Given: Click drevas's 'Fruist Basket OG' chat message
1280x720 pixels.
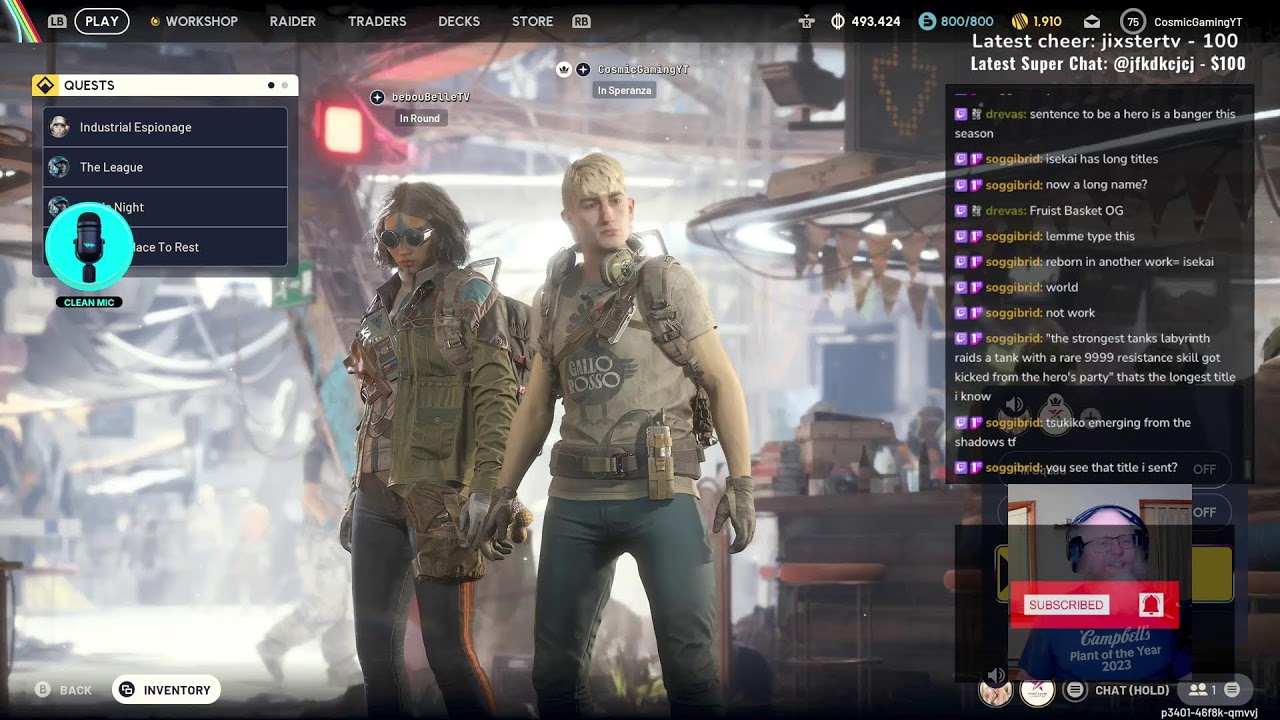Looking at the screenshot, I should coord(1039,211).
